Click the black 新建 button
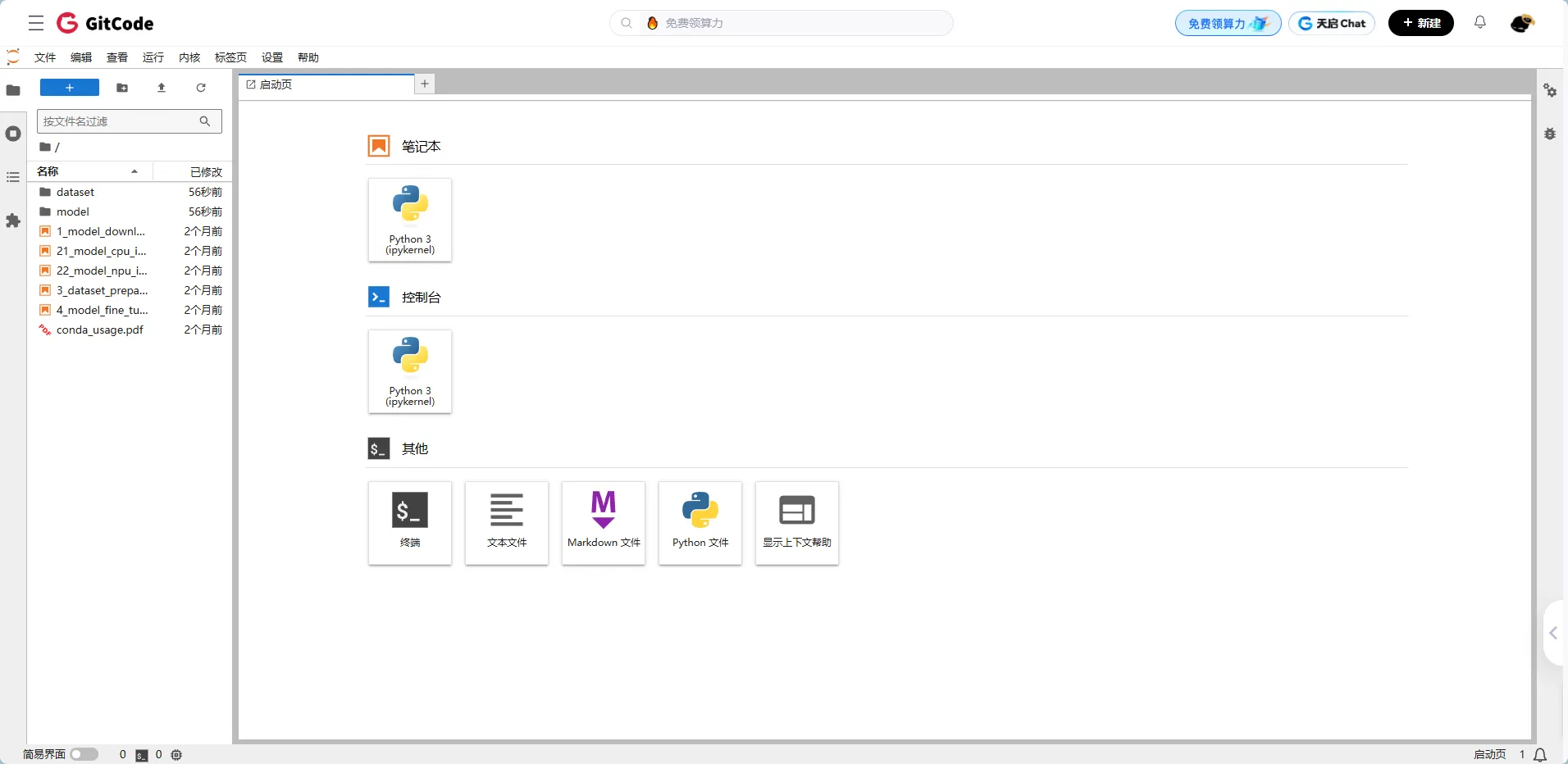Image resolution: width=1568 pixels, height=764 pixels. pyautogui.click(x=1421, y=23)
